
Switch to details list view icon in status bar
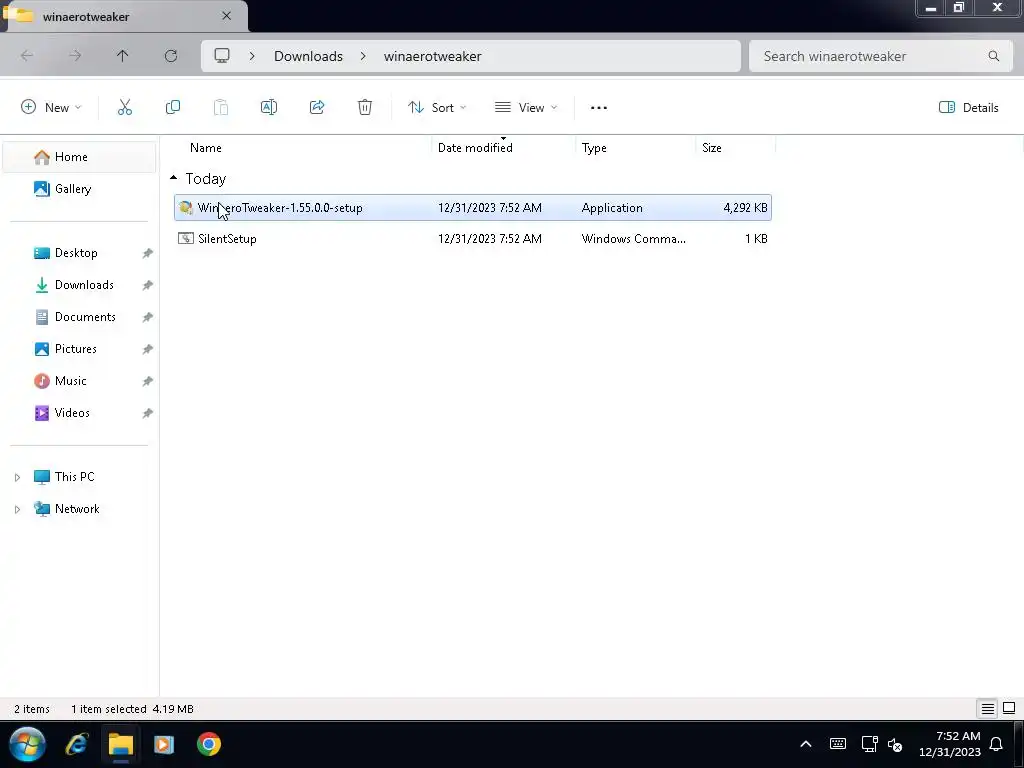click(x=987, y=709)
